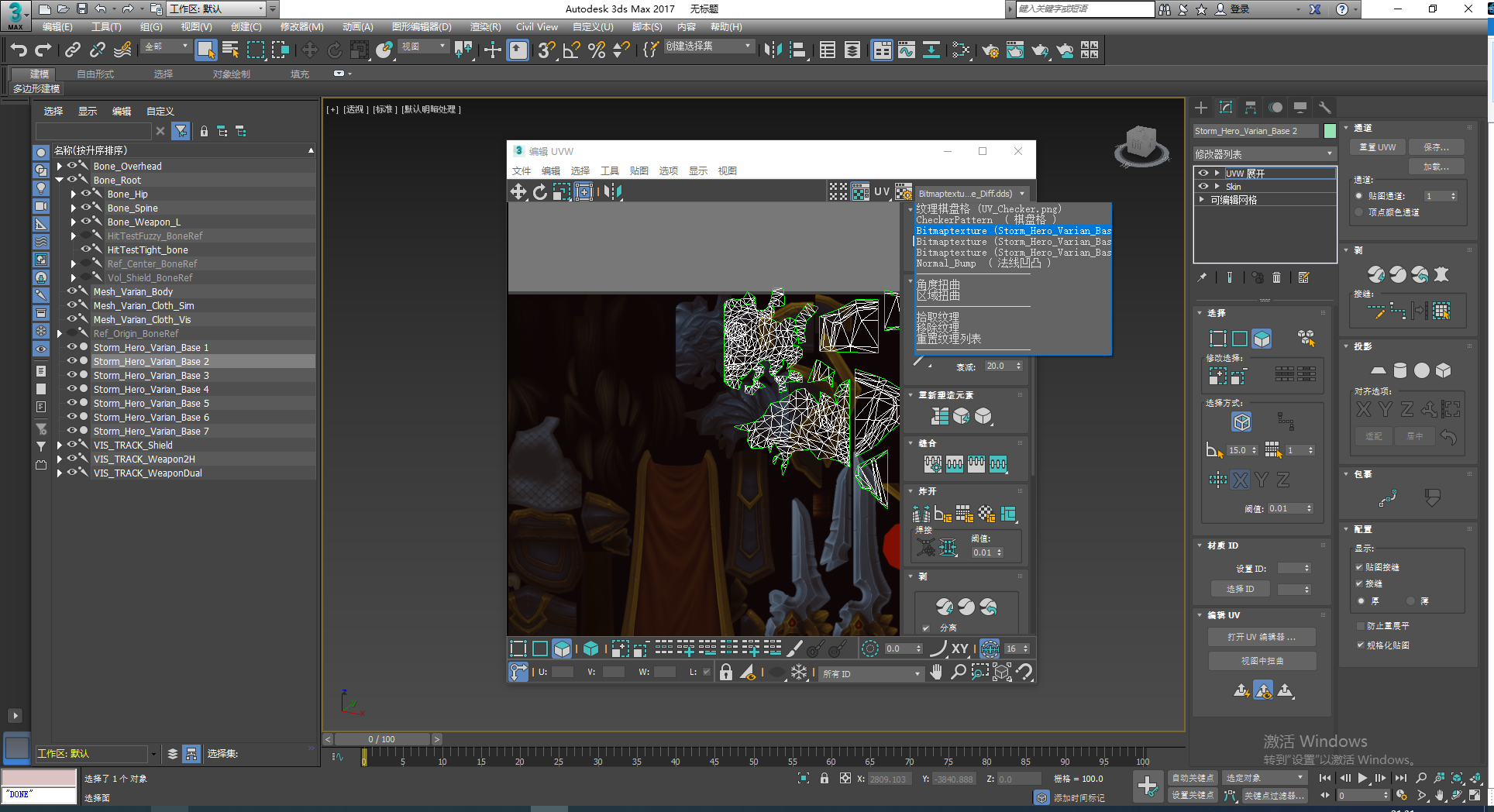1494x812 pixels.
Task: Open the 创建选择集 dropdown
Action: 708,46
